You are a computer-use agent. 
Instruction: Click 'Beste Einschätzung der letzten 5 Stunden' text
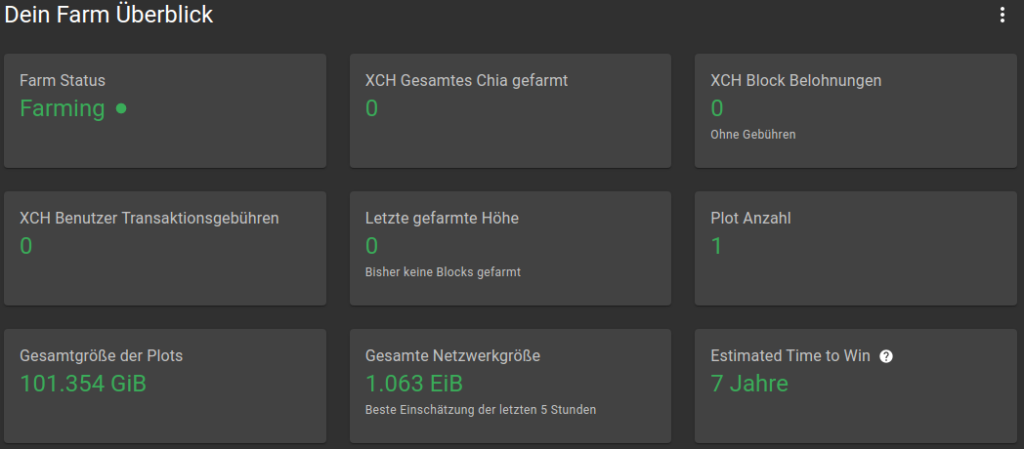point(481,409)
